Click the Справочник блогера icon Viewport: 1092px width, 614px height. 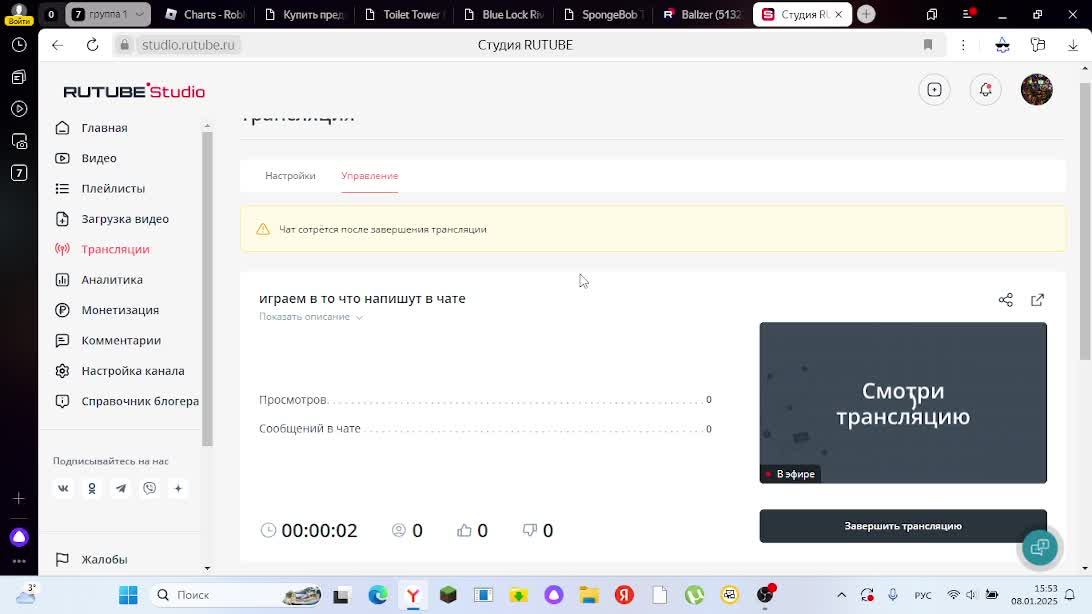pos(63,402)
